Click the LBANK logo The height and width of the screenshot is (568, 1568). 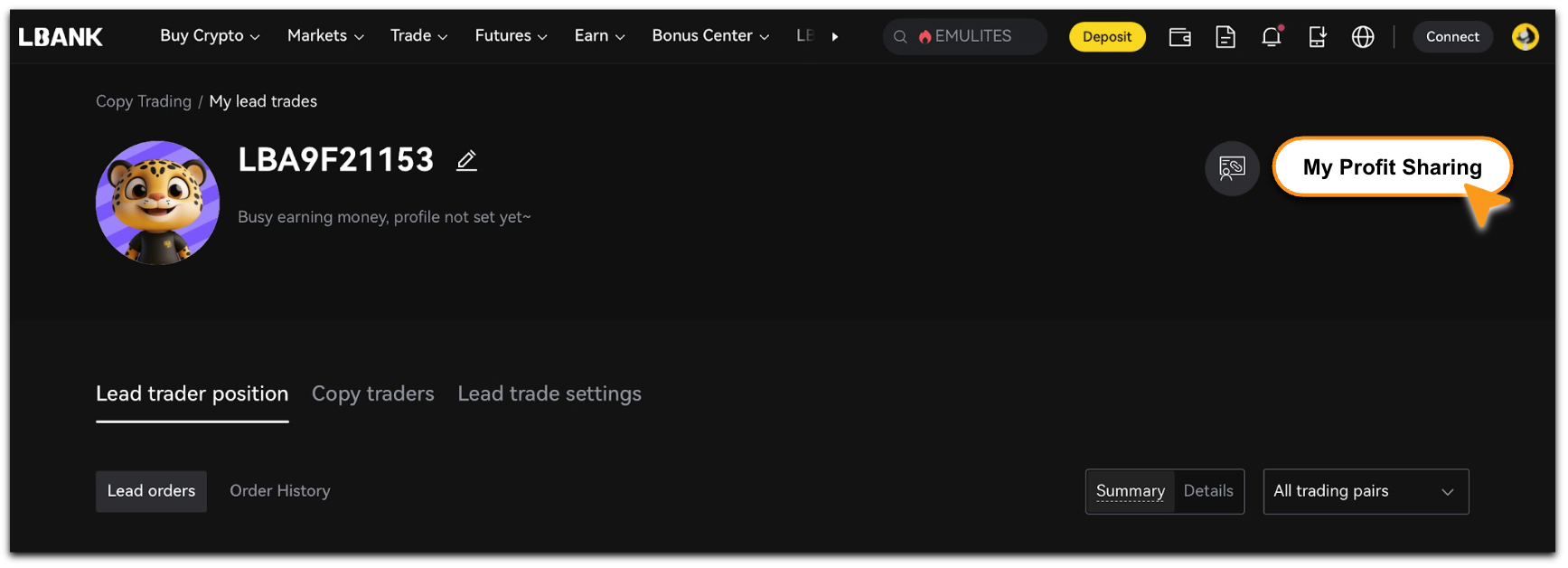tap(61, 36)
